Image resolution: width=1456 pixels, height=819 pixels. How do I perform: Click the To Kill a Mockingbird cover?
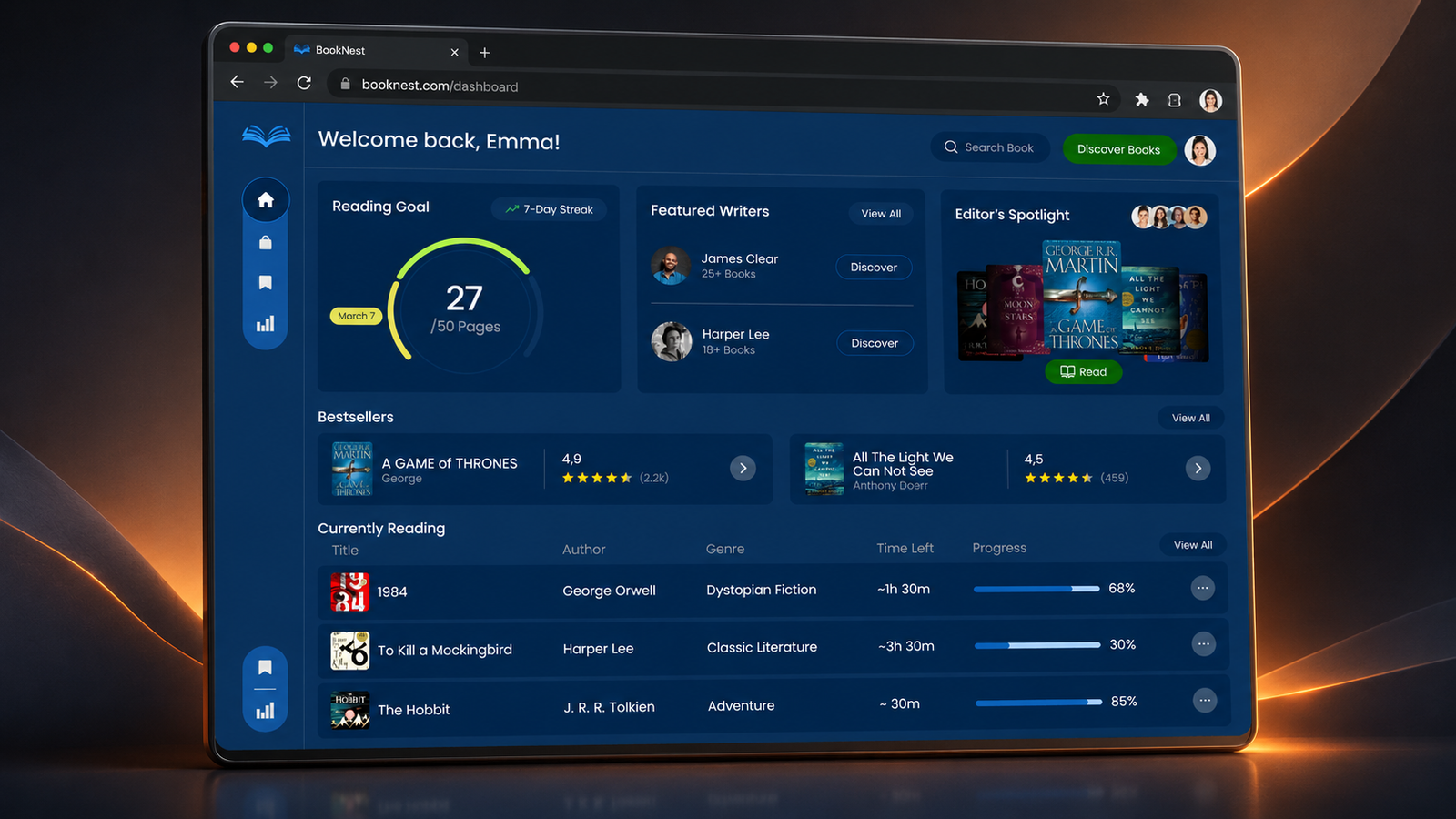pos(350,651)
